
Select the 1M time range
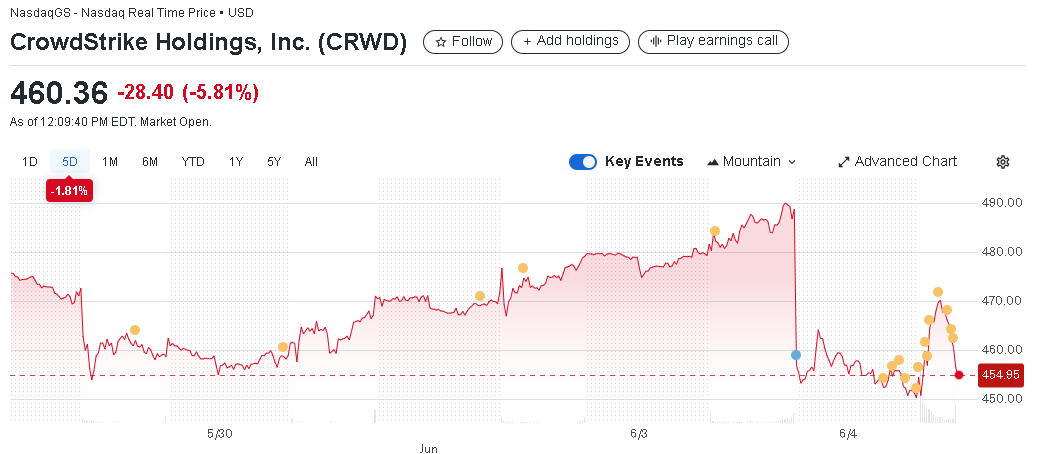coord(110,162)
